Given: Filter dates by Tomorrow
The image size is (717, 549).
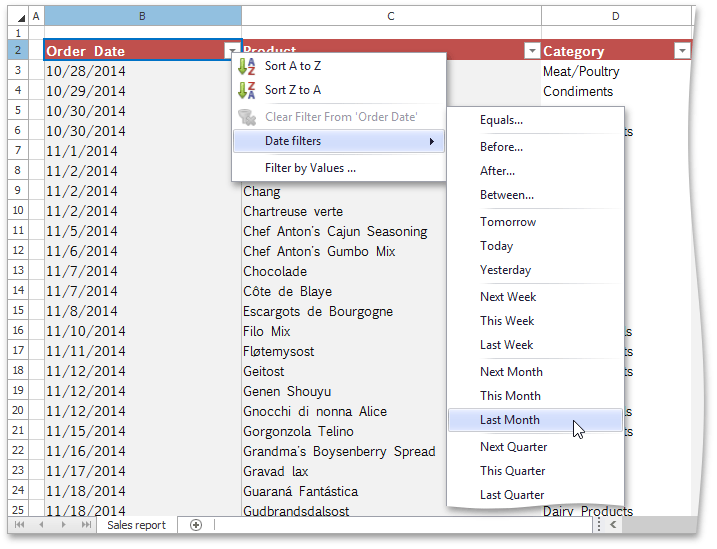Looking at the screenshot, I should click(535, 222).
